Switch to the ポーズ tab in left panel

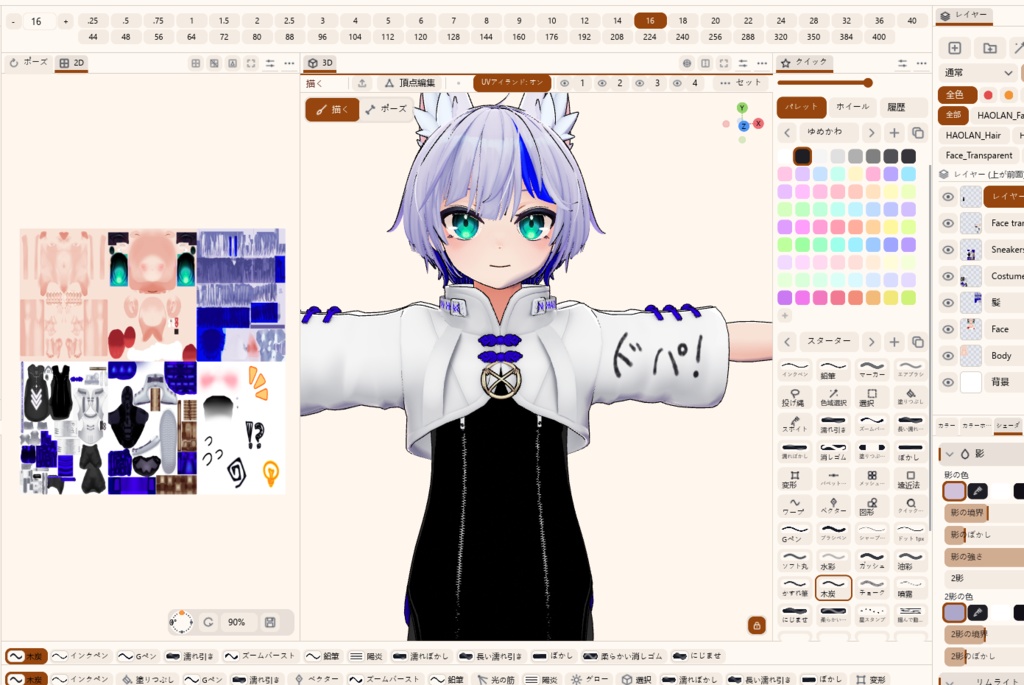pyautogui.click(x=29, y=63)
